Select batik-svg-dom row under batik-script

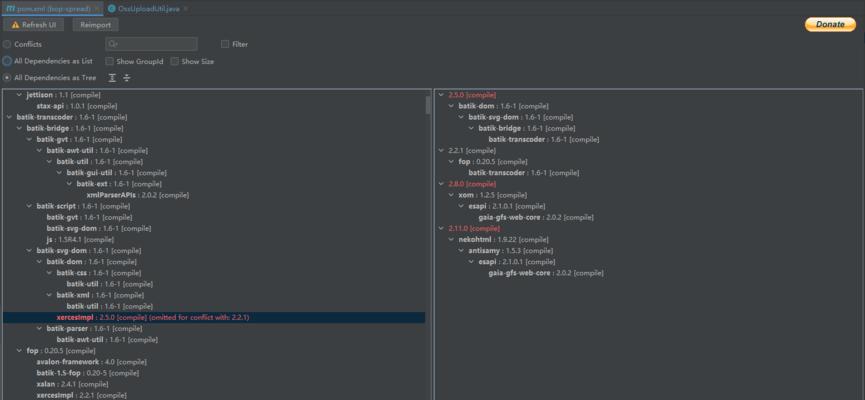click(98, 228)
